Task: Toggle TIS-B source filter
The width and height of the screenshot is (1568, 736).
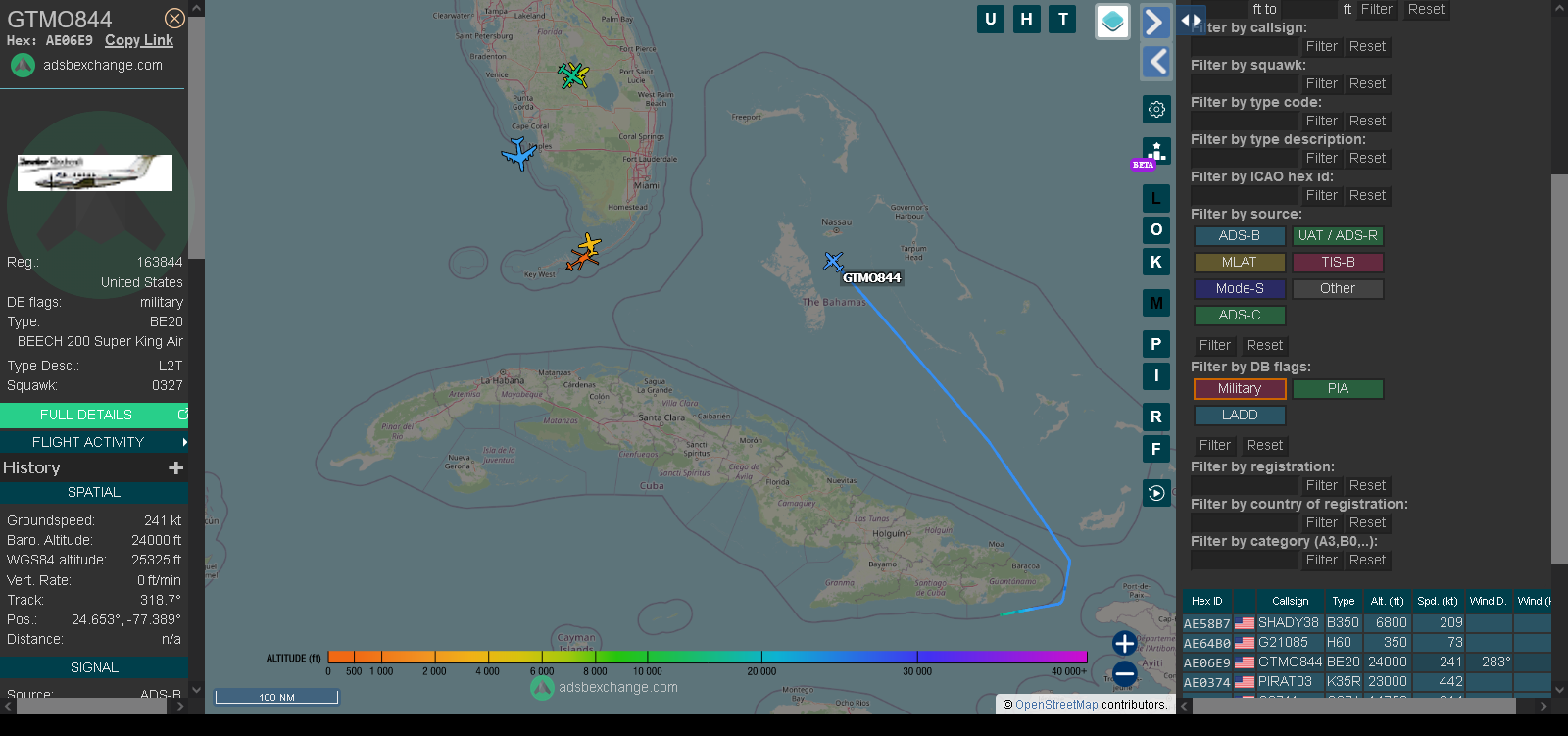Action: [x=1338, y=263]
